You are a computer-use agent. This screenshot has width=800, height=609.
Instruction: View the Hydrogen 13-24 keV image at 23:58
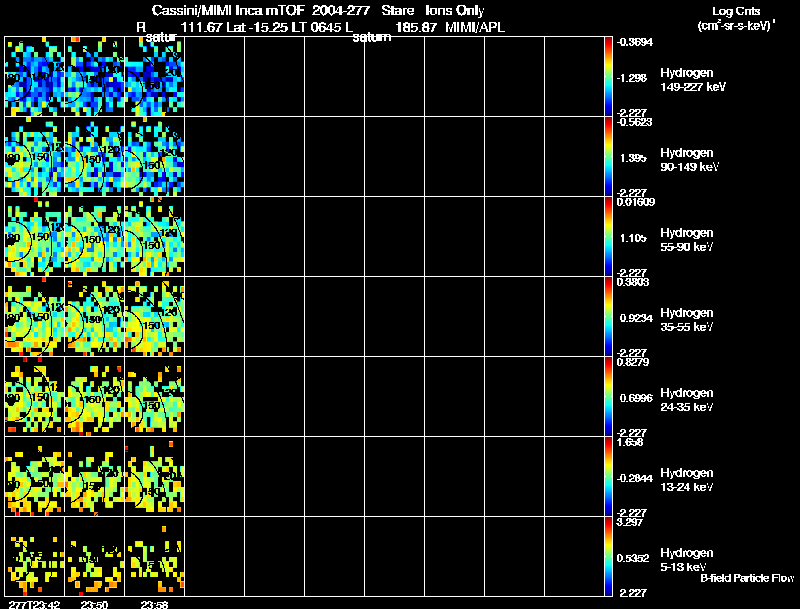[155, 477]
